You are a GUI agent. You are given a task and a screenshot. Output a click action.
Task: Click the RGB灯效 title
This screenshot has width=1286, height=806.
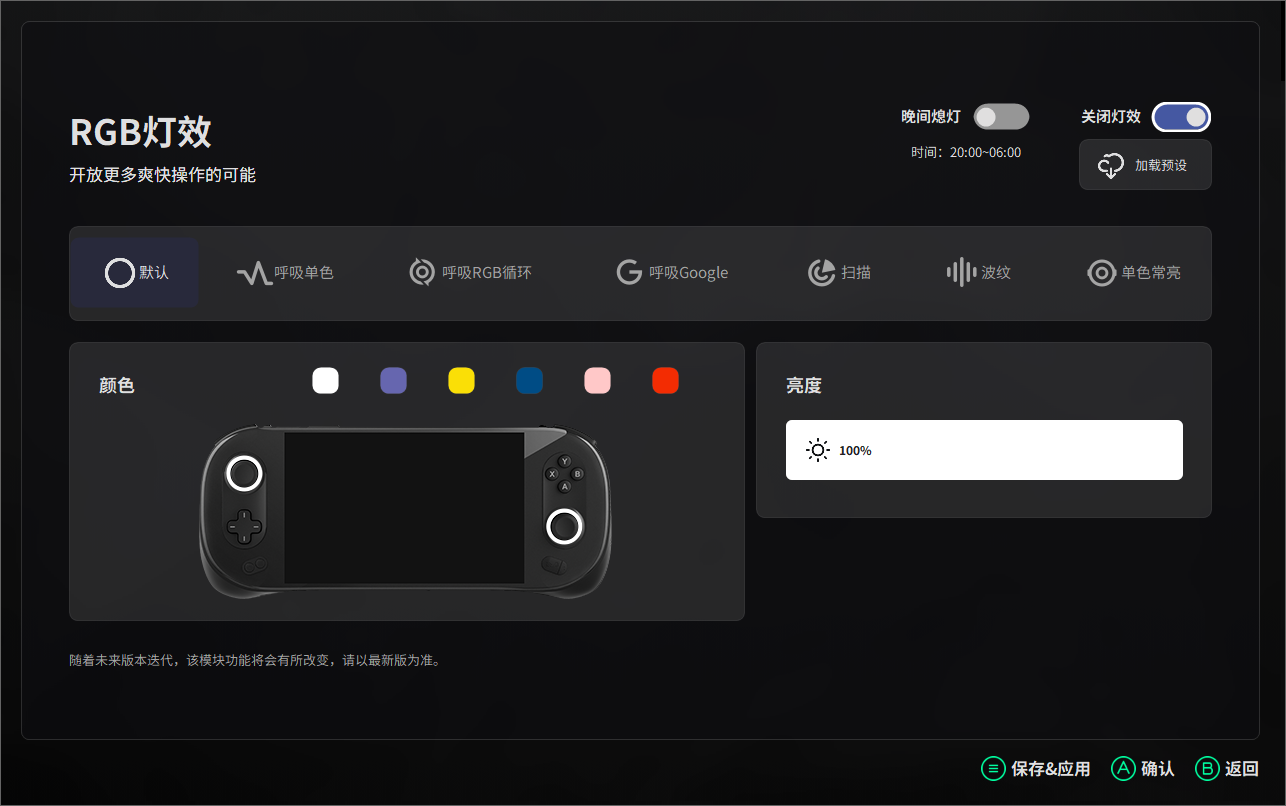point(141,132)
